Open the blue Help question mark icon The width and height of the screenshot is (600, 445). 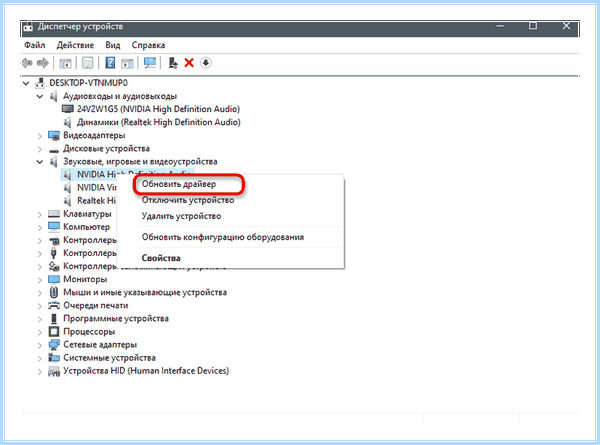click(x=110, y=63)
